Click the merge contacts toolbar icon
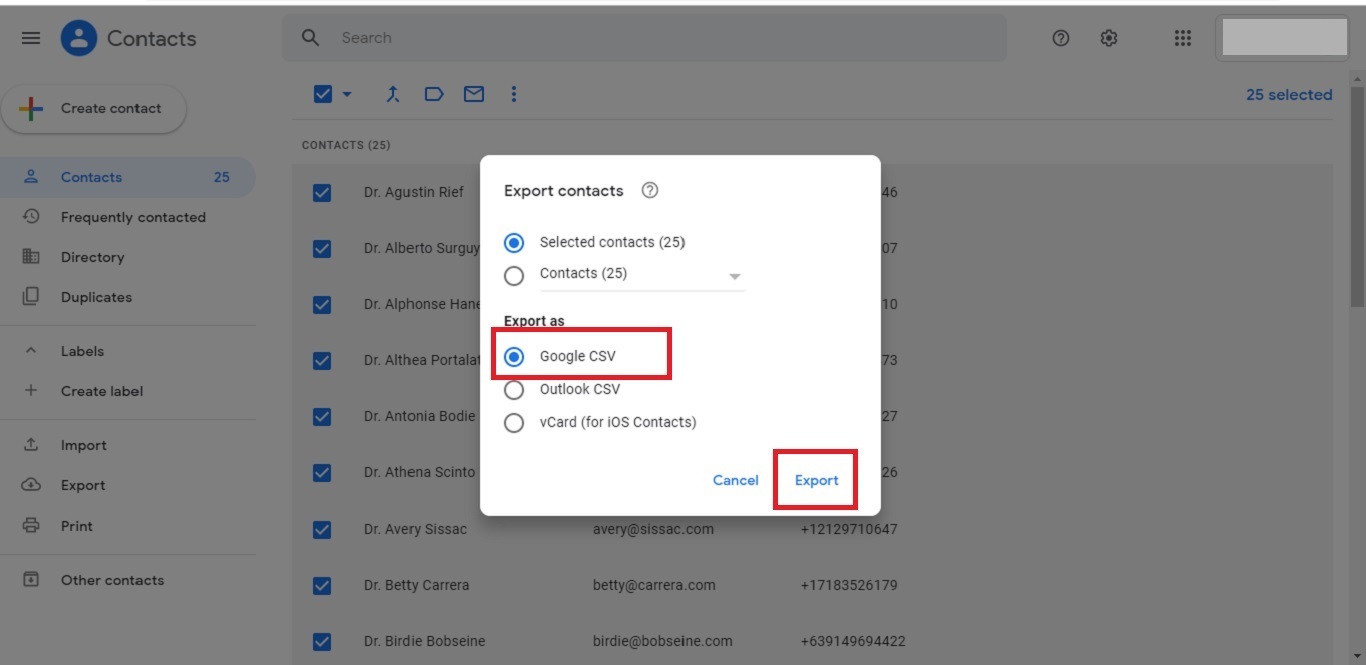Viewport: 1366px width, 665px height. [393, 94]
